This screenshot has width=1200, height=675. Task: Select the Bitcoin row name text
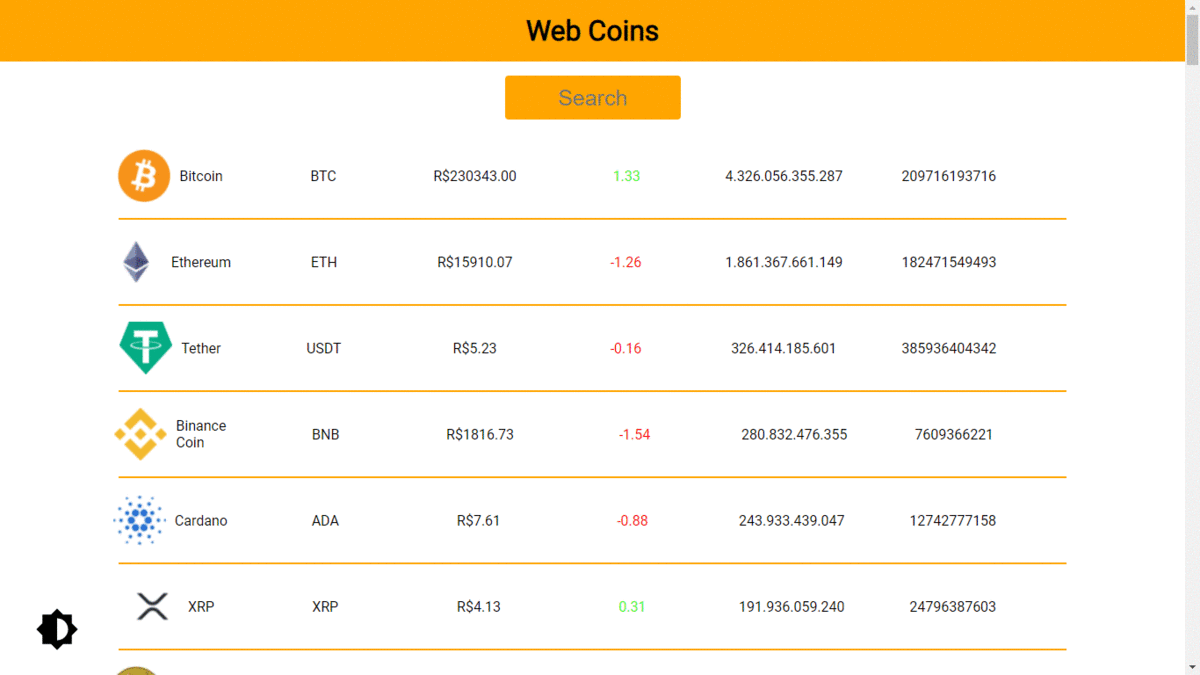[201, 175]
